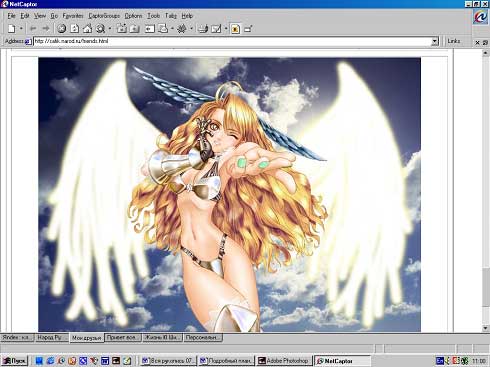Switch to the Привет все browser tab

pos(123,338)
